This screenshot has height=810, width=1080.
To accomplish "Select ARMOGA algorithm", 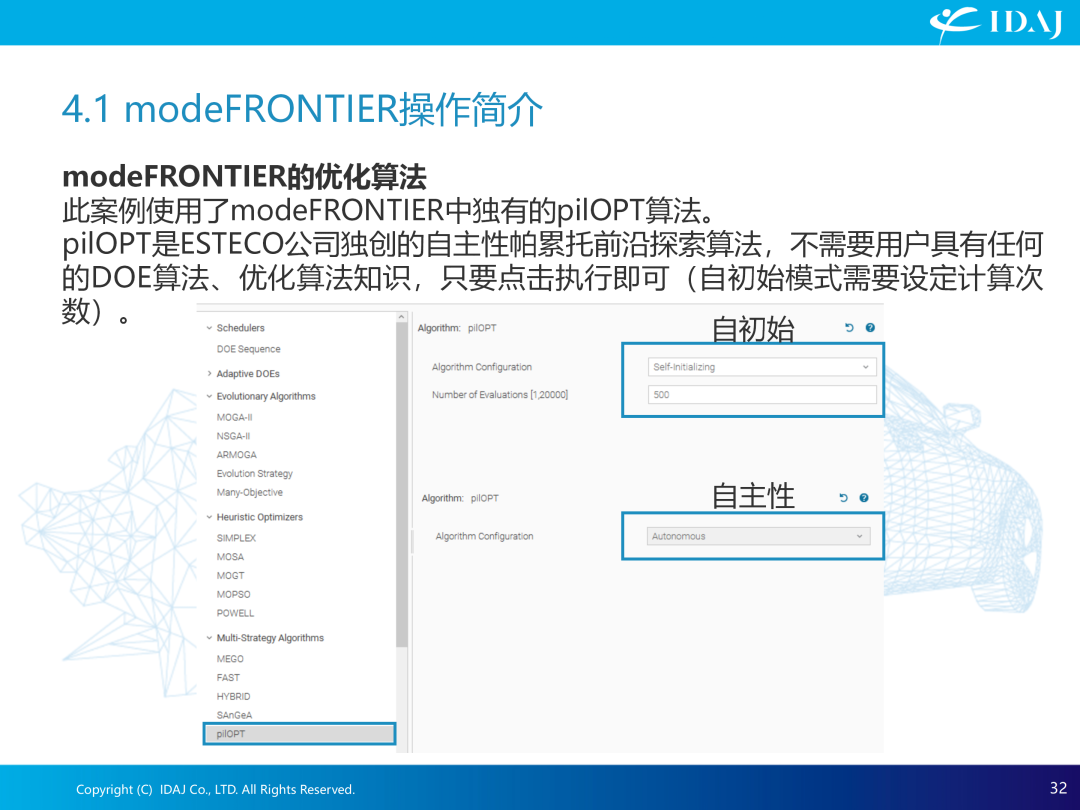I will click(x=236, y=455).
